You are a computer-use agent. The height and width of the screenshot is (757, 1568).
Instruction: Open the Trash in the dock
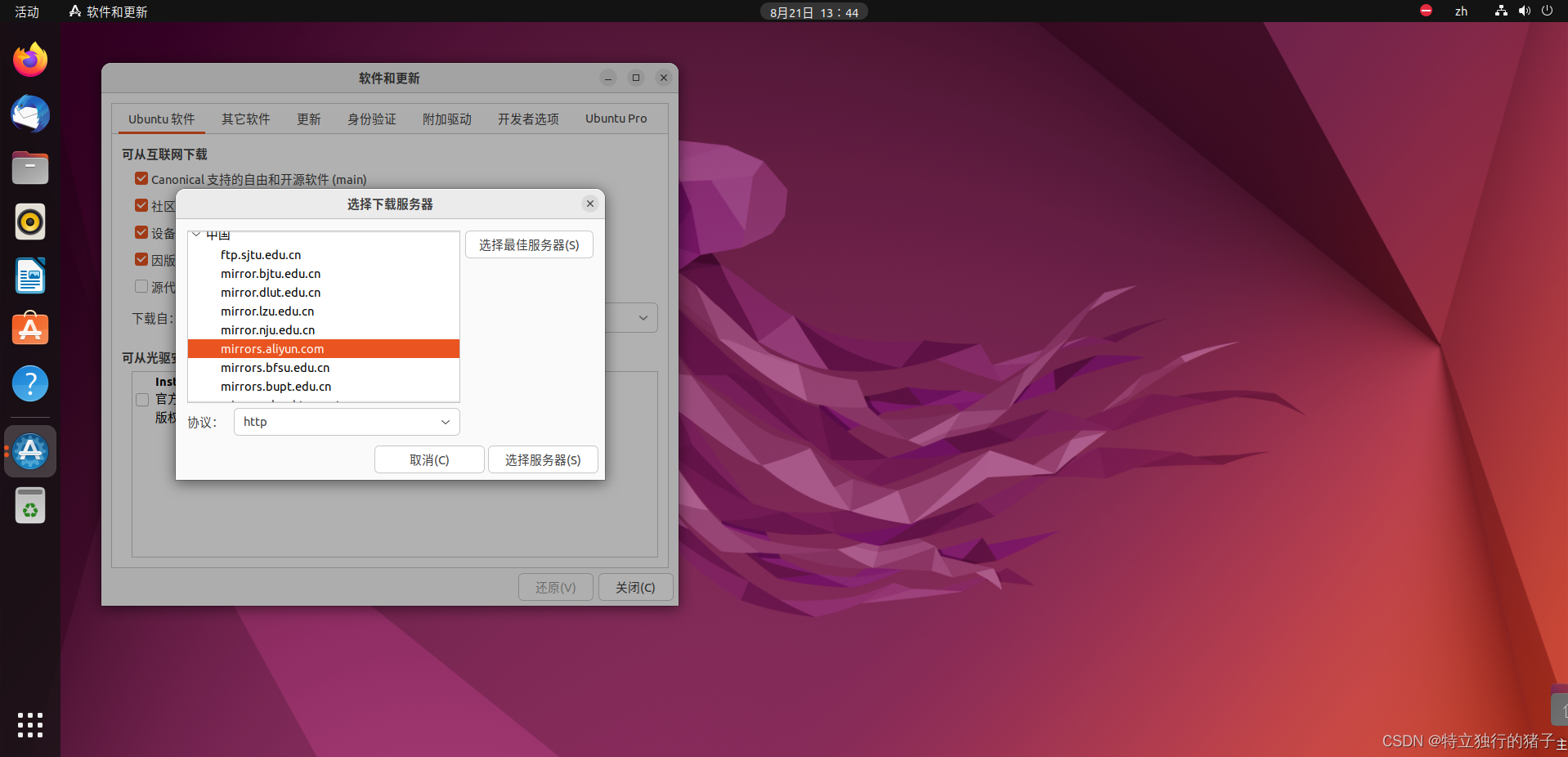point(30,505)
